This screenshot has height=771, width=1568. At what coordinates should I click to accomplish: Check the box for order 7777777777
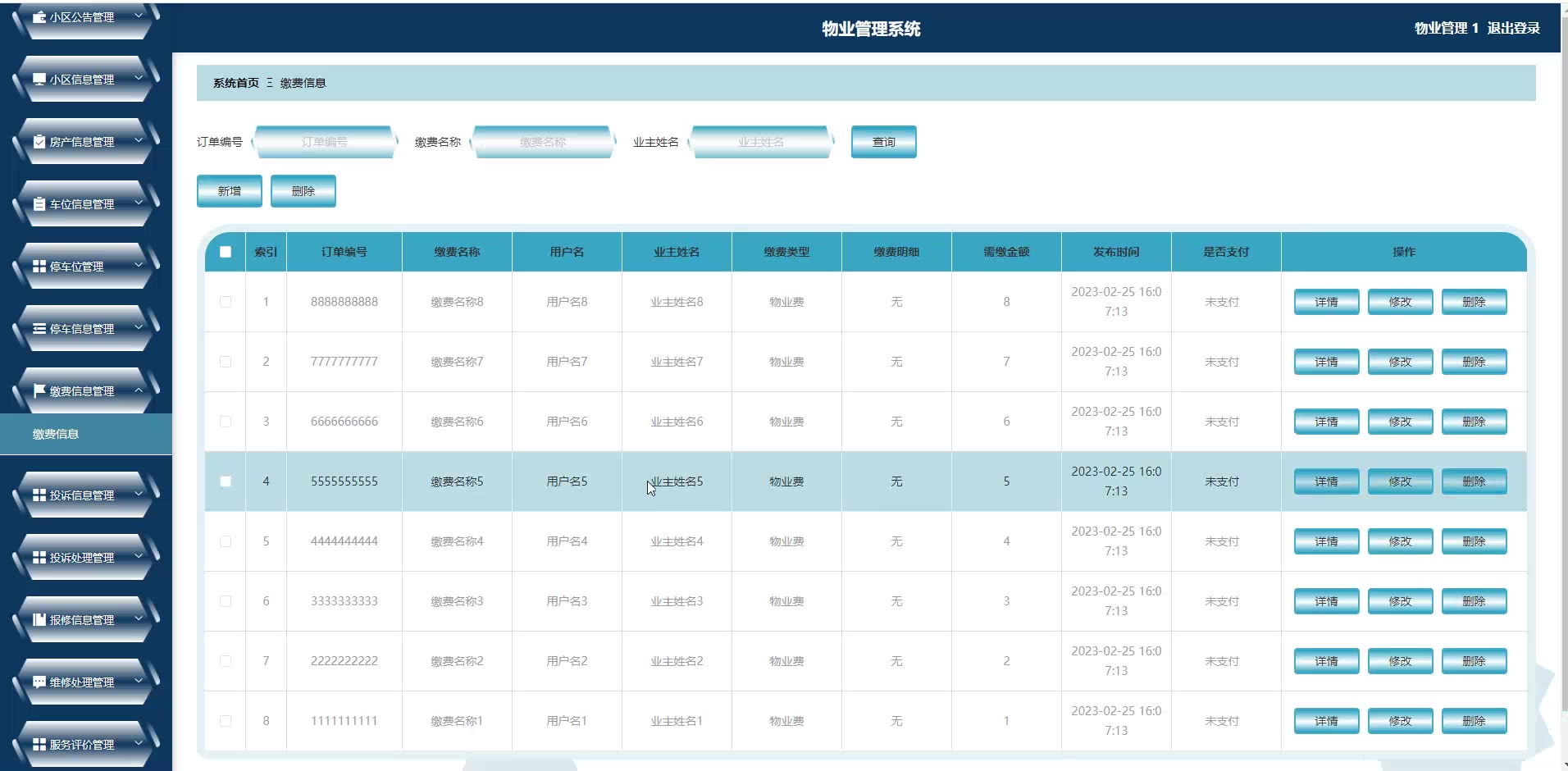226,362
